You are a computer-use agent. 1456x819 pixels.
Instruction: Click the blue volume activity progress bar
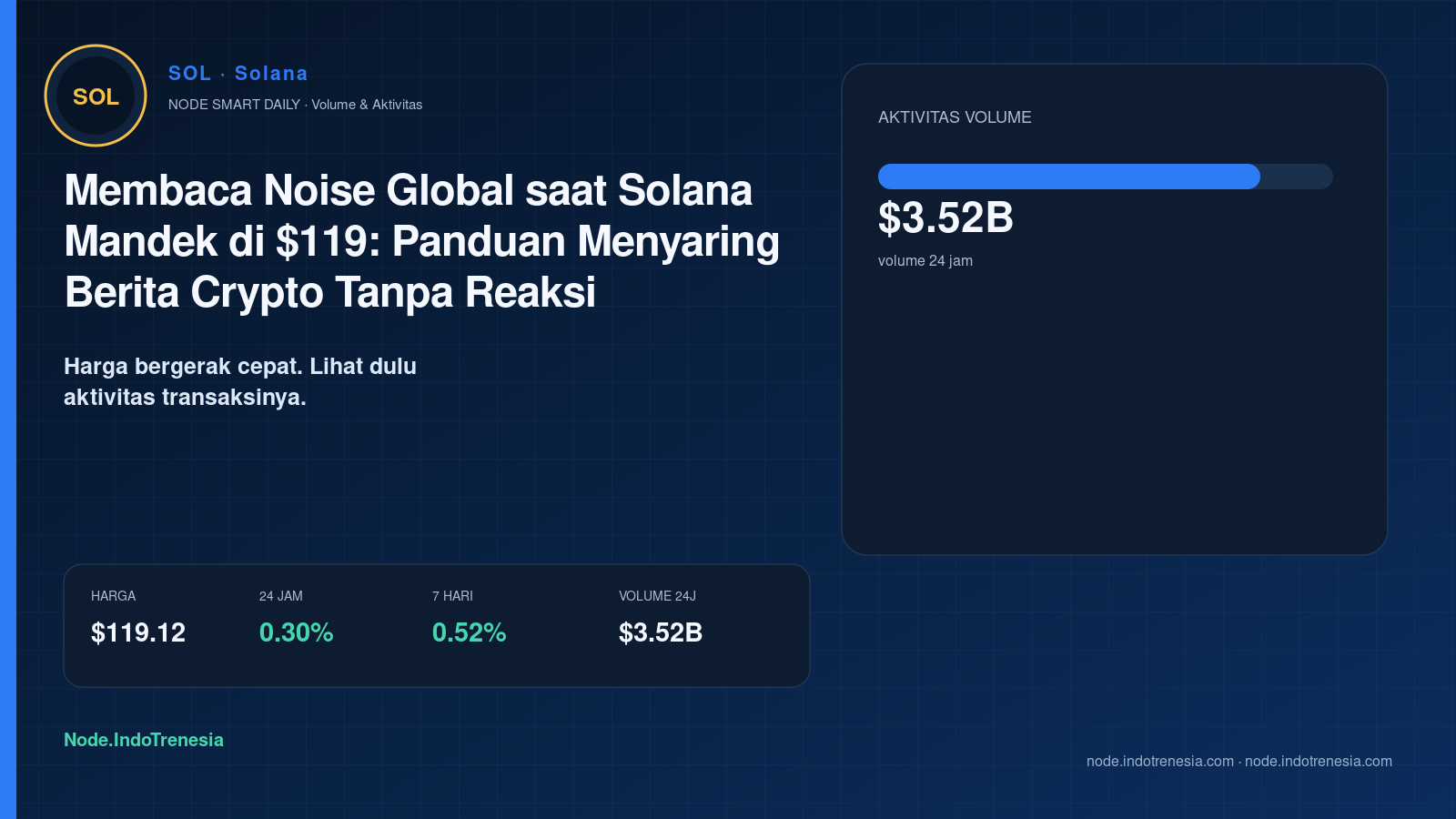coord(1106,177)
